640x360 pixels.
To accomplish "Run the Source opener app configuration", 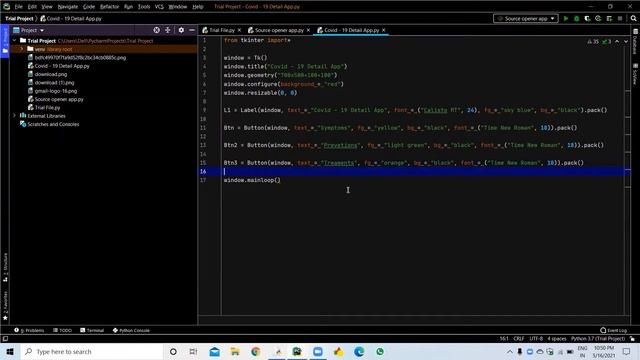I will 566,18.
